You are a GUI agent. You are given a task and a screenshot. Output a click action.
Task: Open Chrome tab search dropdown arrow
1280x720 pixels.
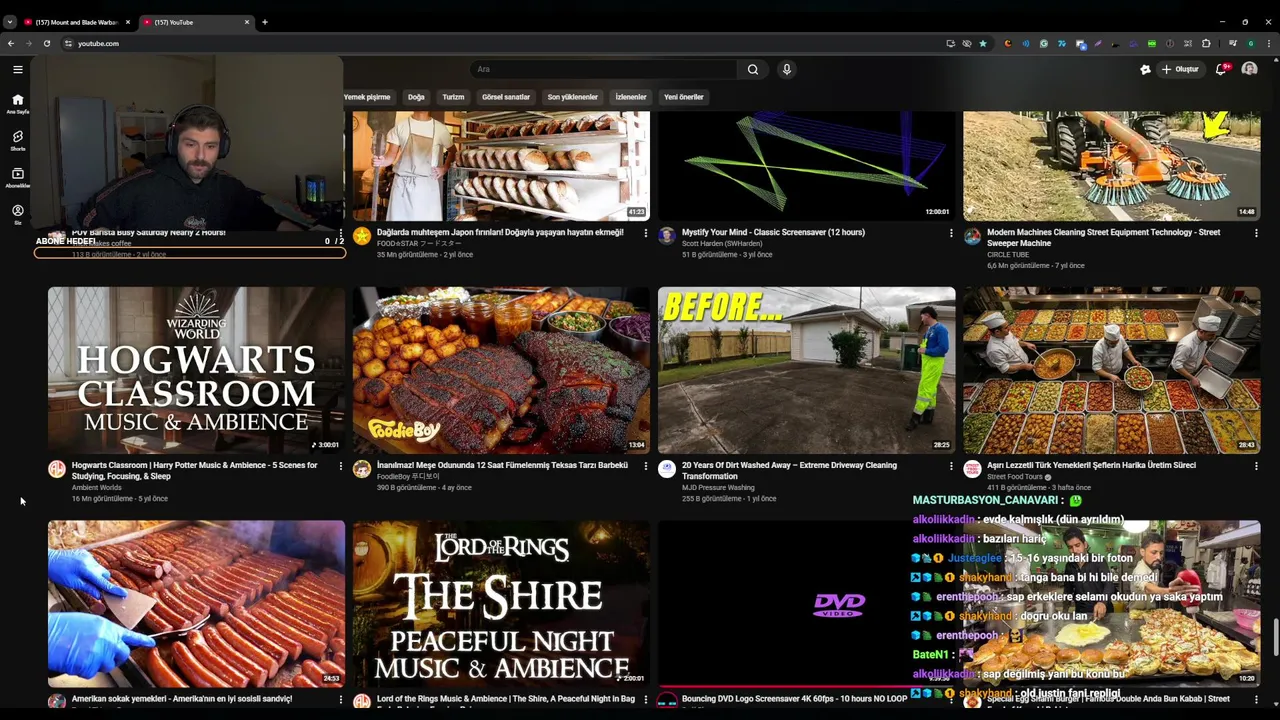[10, 22]
